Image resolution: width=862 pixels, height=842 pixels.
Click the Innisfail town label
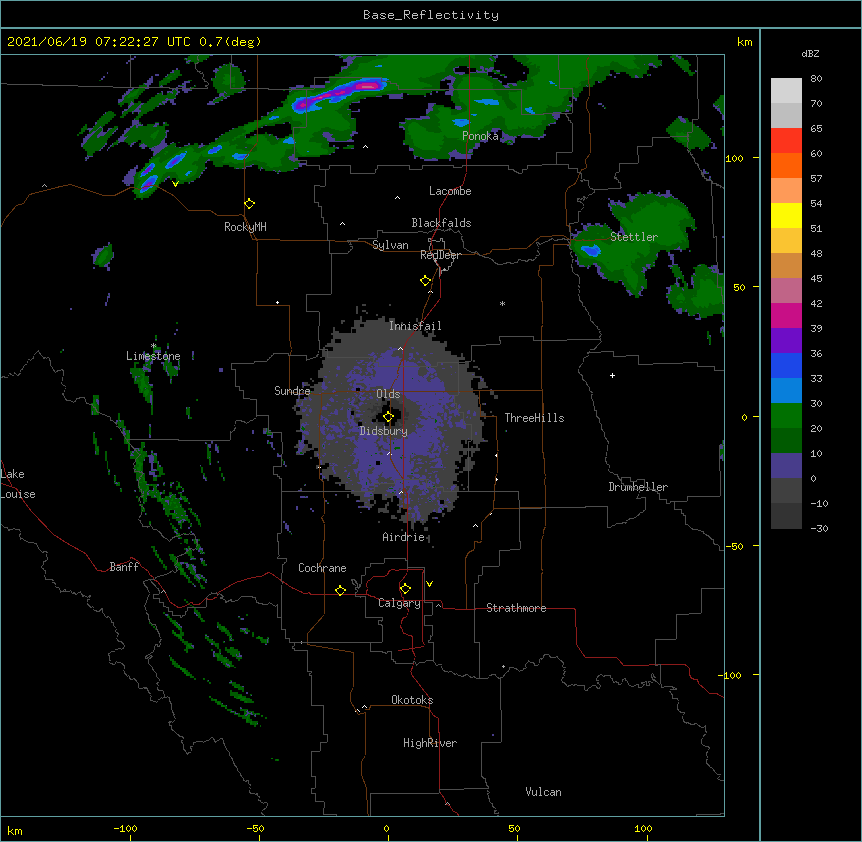coord(415,326)
